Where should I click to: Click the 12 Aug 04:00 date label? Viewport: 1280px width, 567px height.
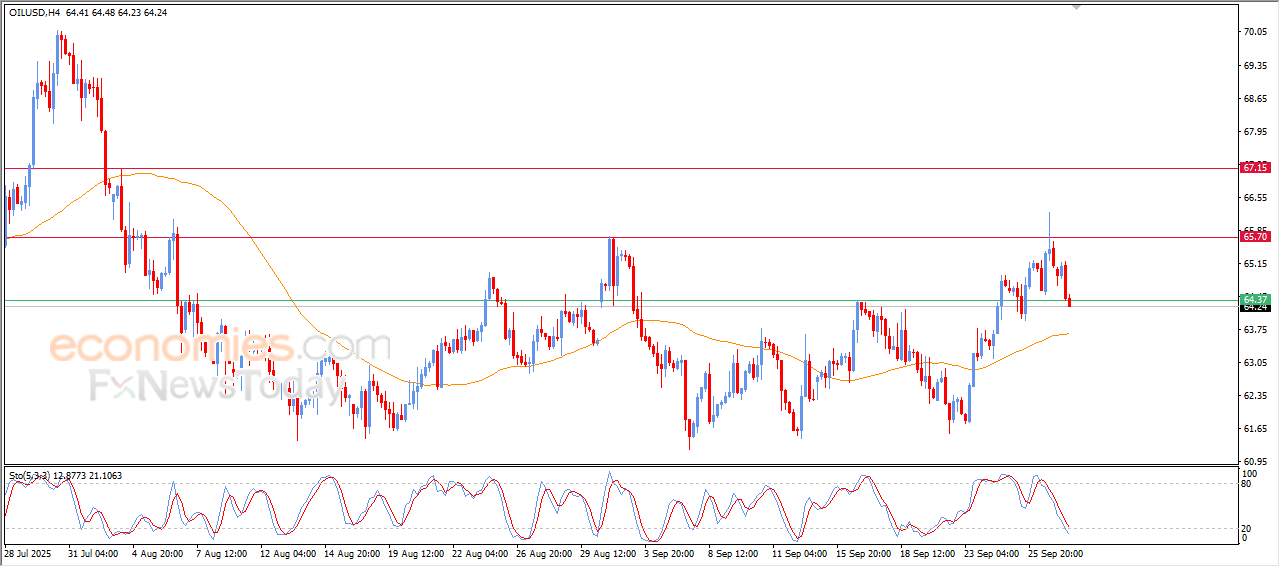[x=287, y=553]
